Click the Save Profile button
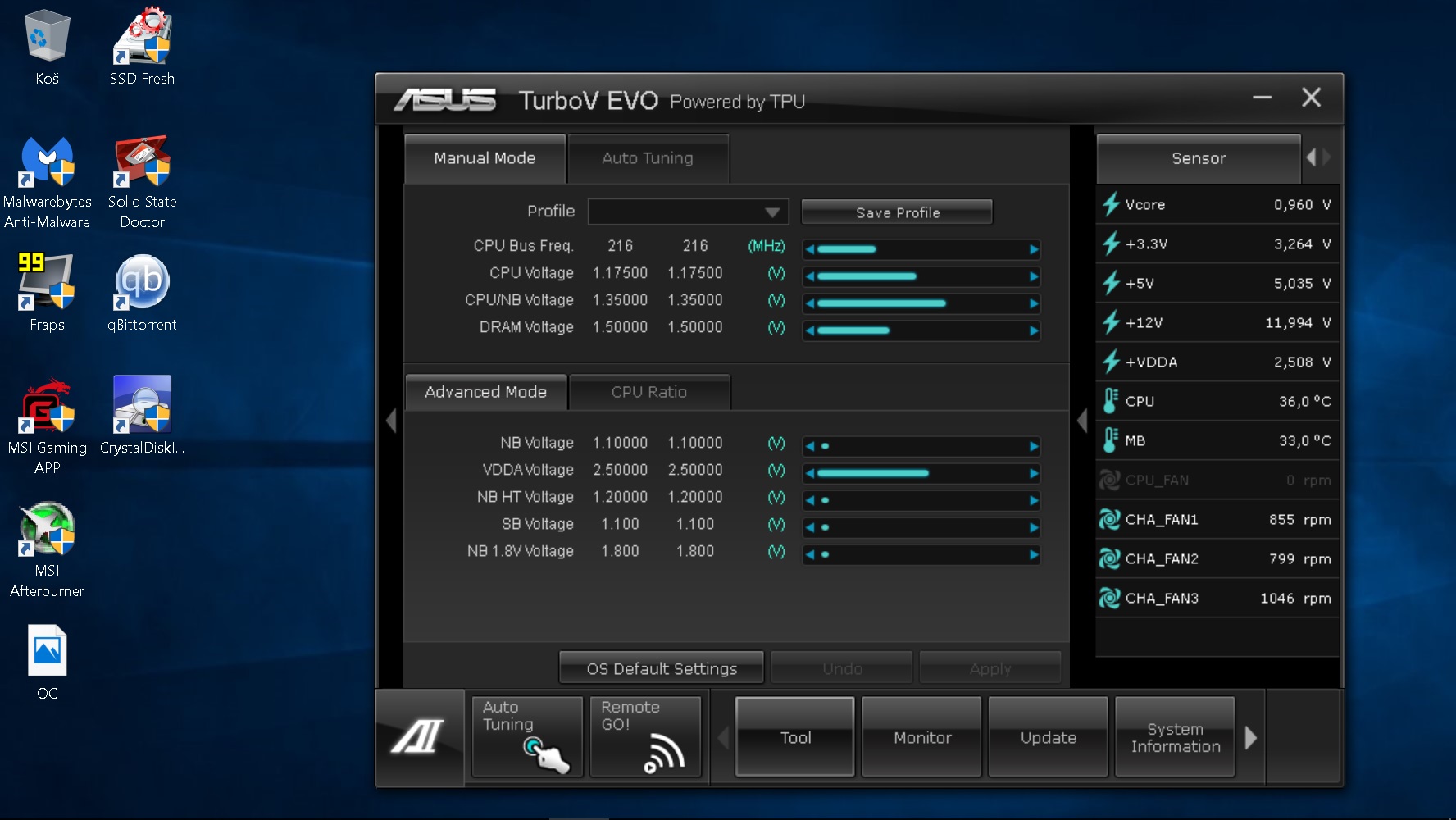The height and width of the screenshot is (820, 1456). click(x=897, y=212)
